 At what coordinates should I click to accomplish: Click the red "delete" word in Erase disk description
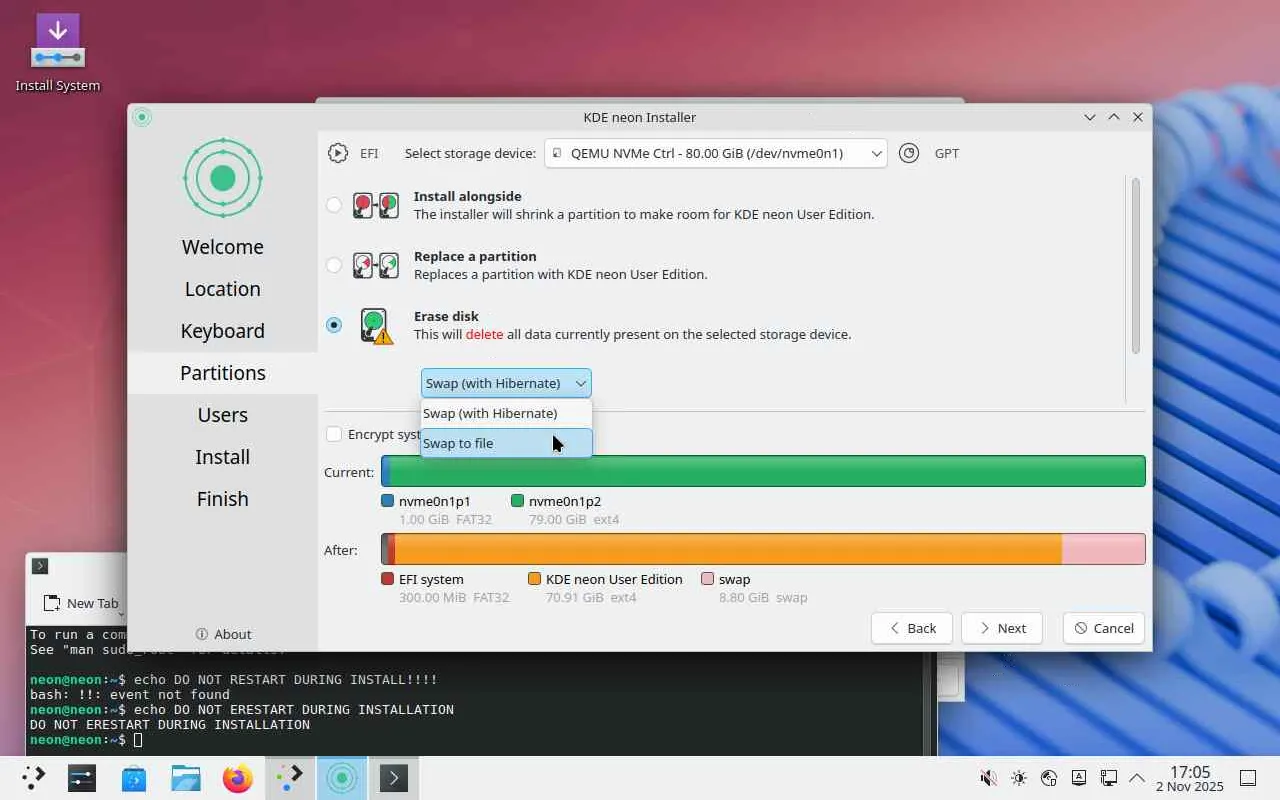[x=484, y=334]
